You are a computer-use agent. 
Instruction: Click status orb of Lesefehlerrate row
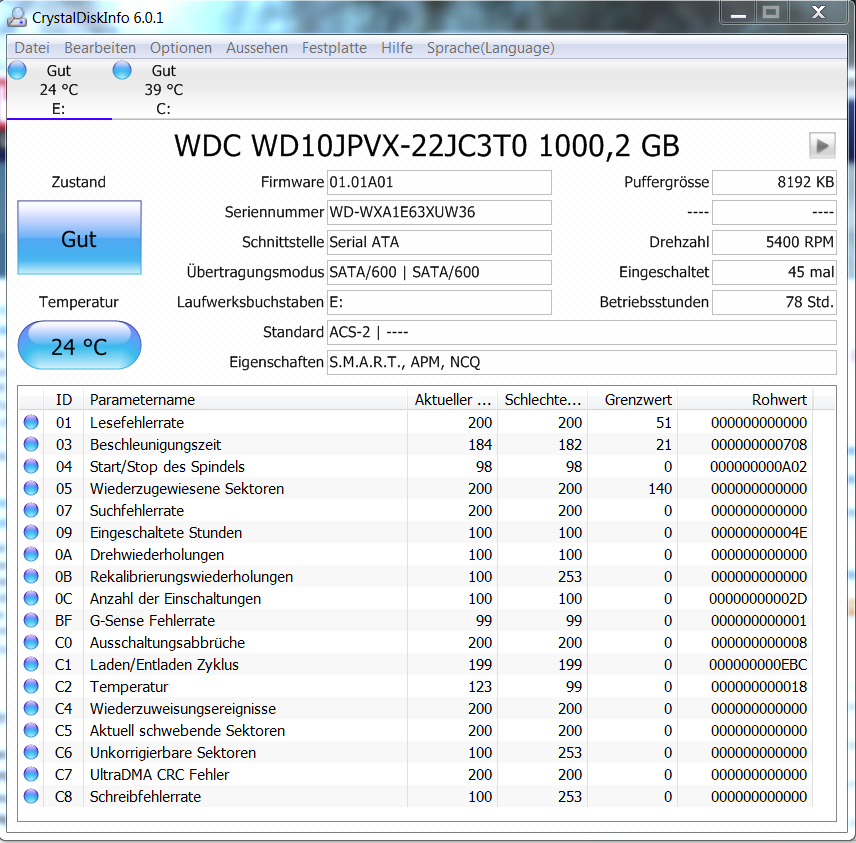tap(31, 422)
